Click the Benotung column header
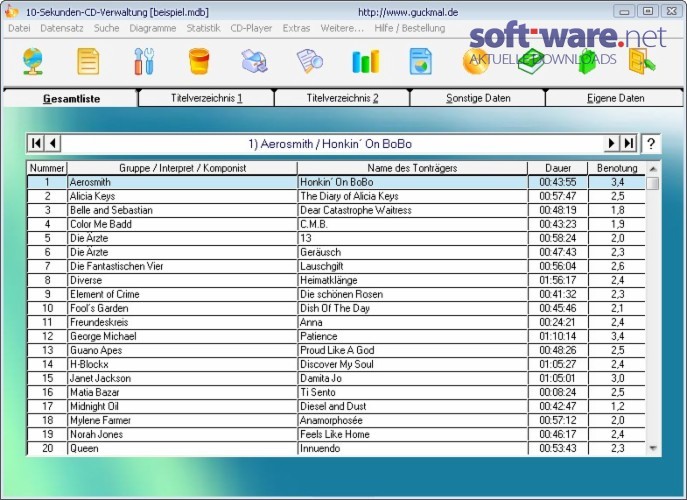Viewport: 687px width, 500px height. click(617, 168)
